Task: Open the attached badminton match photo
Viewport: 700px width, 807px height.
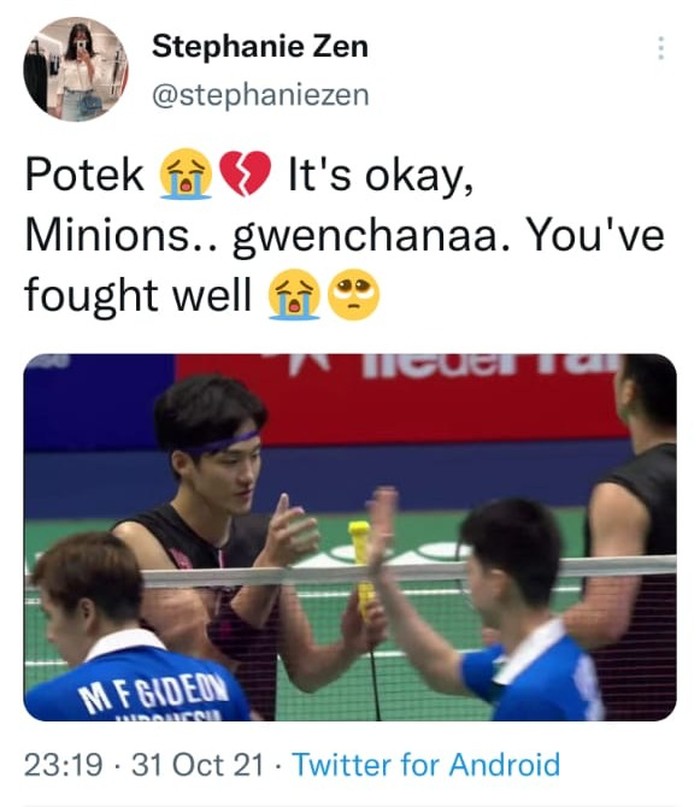Action: 350,537
